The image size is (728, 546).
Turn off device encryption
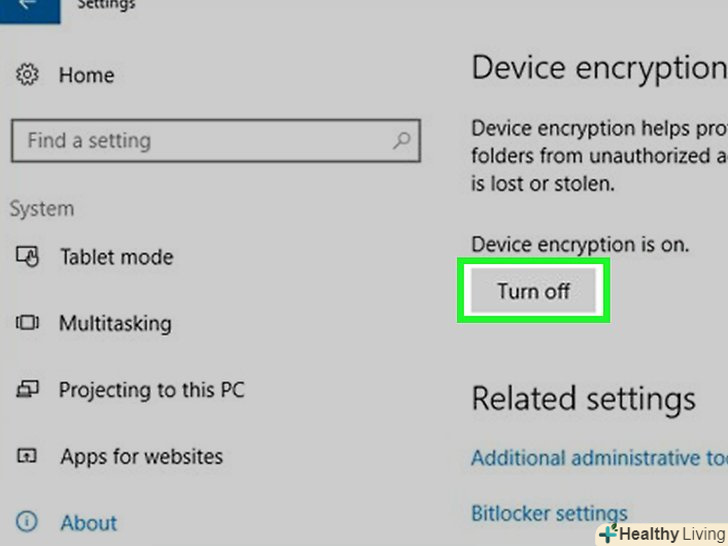[533, 291]
